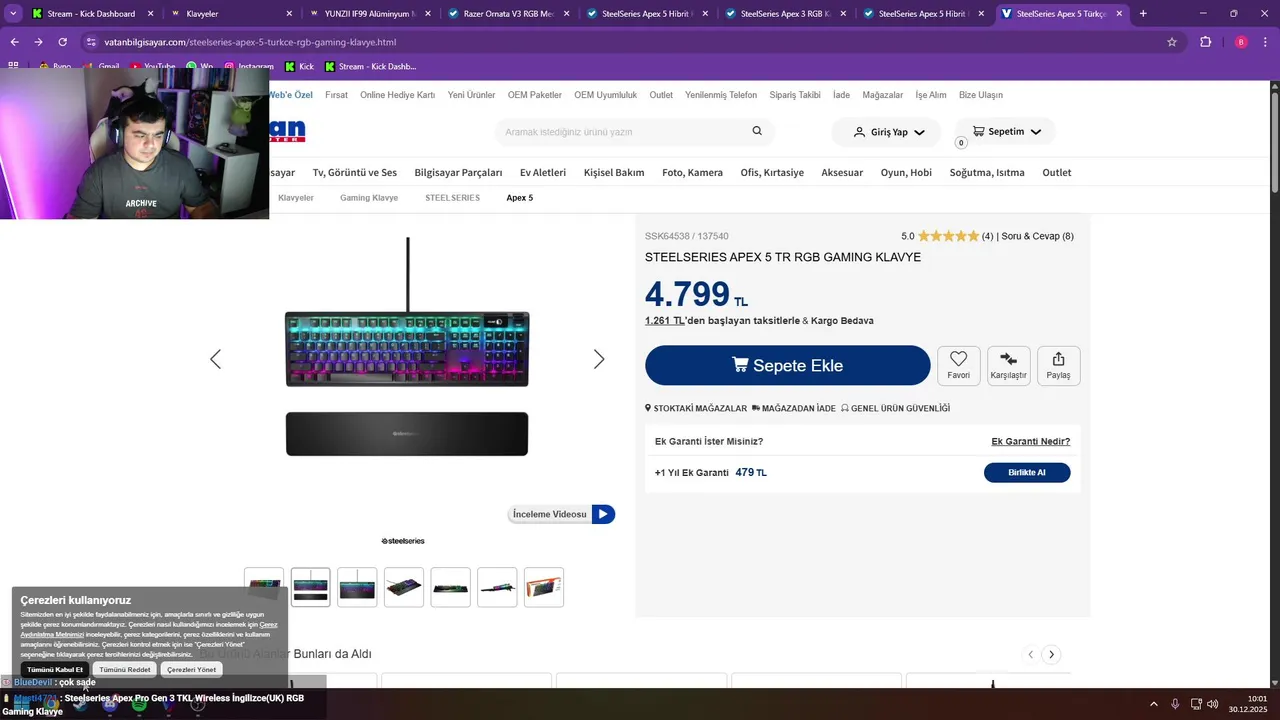Show next product image with right arrow
Image resolution: width=1280 pixels, height=720 pixels.
click(598, 359)
